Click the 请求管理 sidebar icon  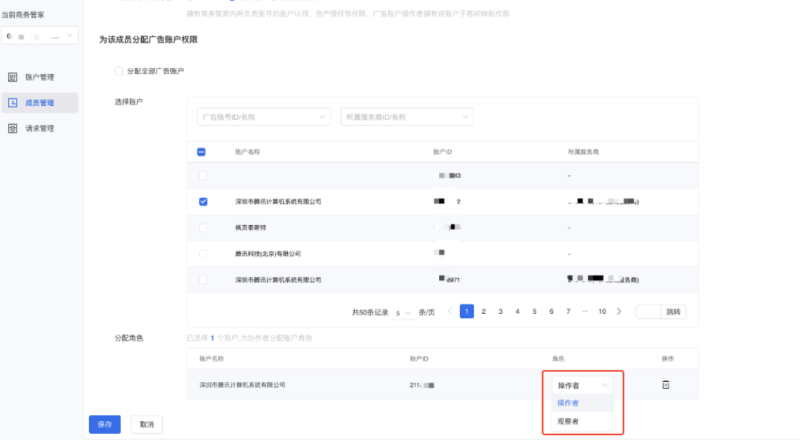13,128
